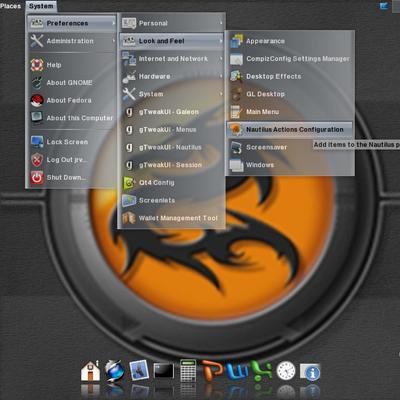Click the About this Computer monitor icon
The height and width of the screenshot is (400, 400).
tap(37, 118)
